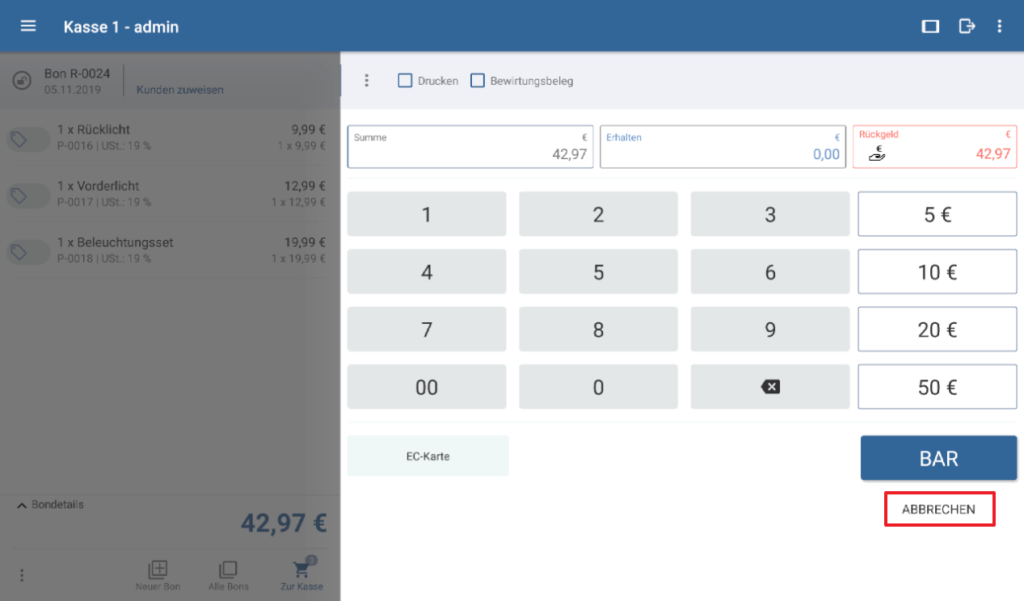Open the hamburger navigation menu
Viewport: 1024px width, 601px height.
click(28, 26)
